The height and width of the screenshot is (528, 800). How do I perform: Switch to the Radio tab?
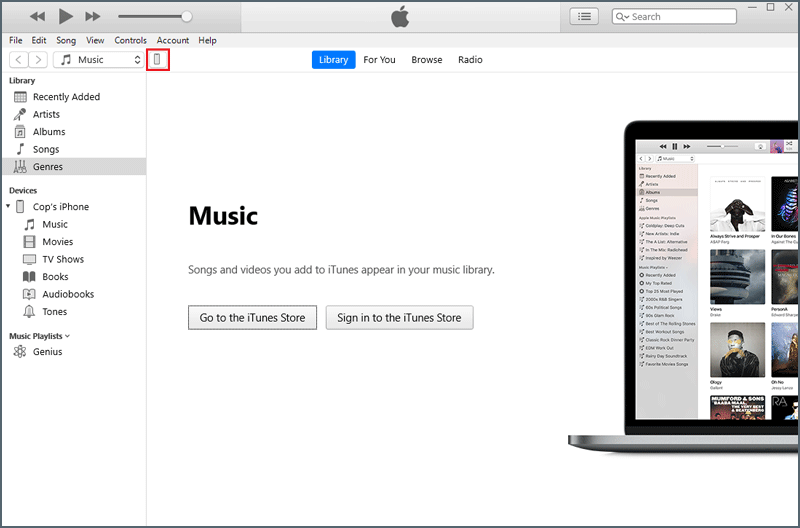(470, 60)
